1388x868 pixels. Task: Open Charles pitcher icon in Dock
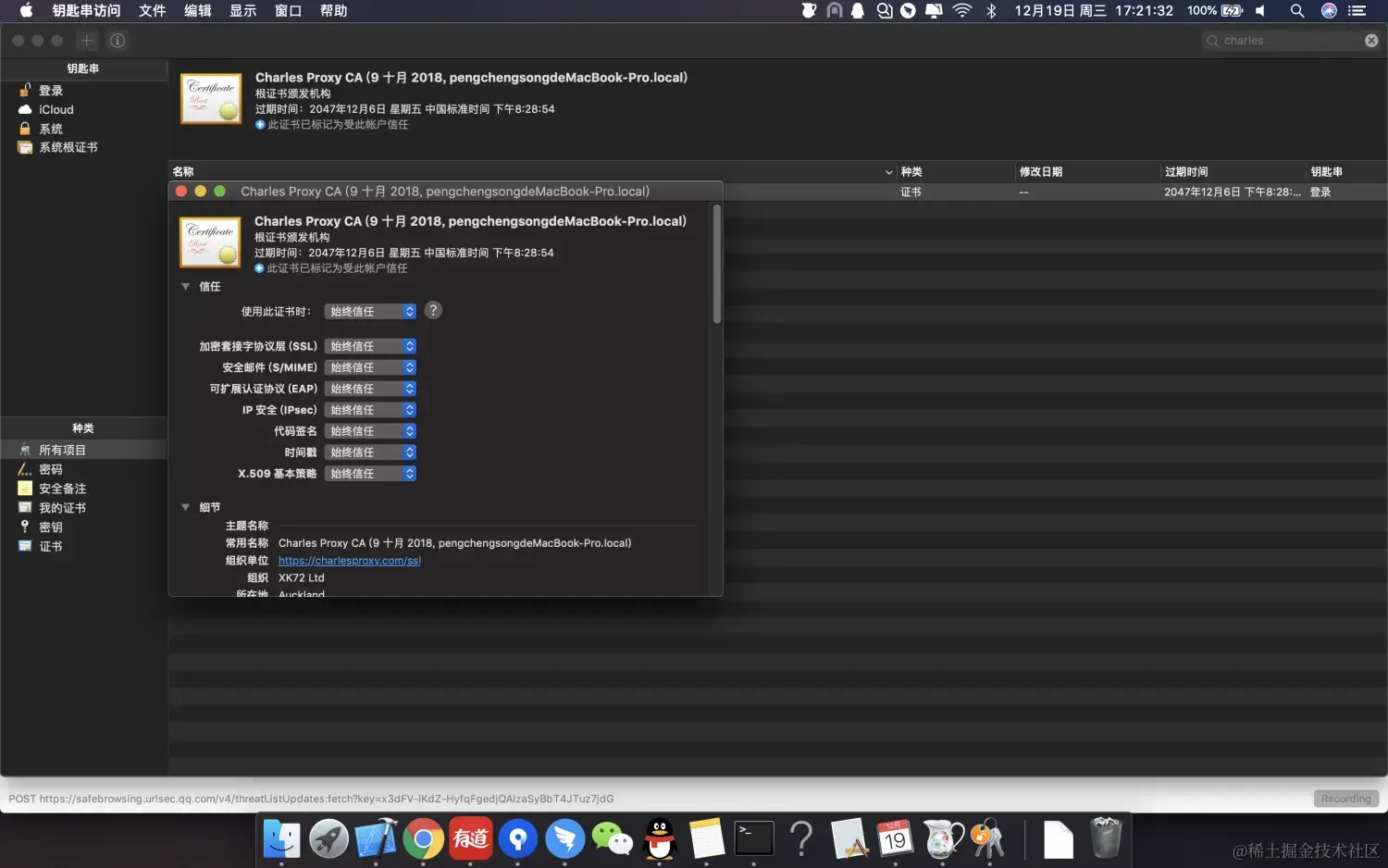coord(942,838)
